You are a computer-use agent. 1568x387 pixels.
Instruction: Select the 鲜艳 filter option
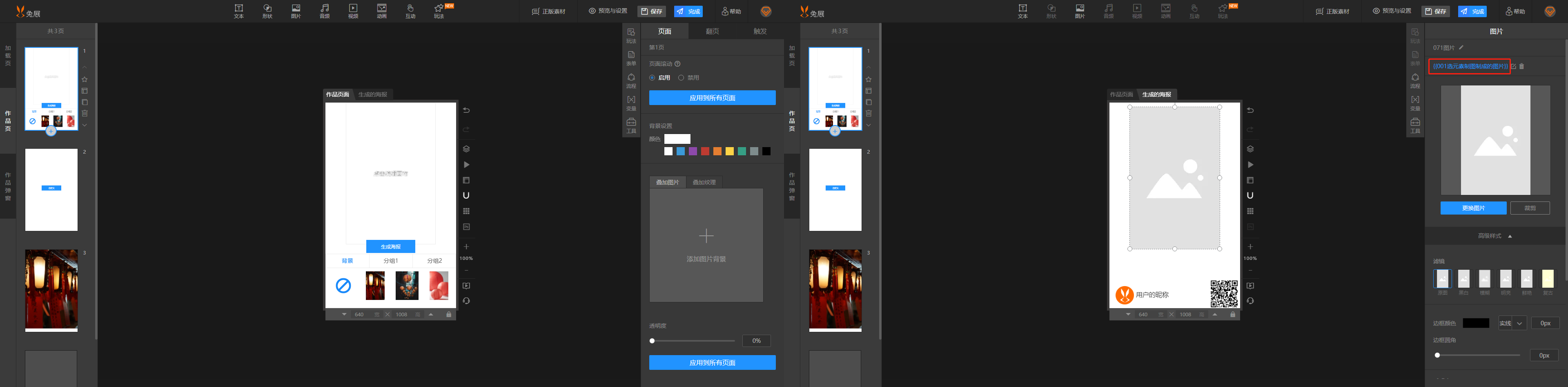click(x=1527, y=282)
